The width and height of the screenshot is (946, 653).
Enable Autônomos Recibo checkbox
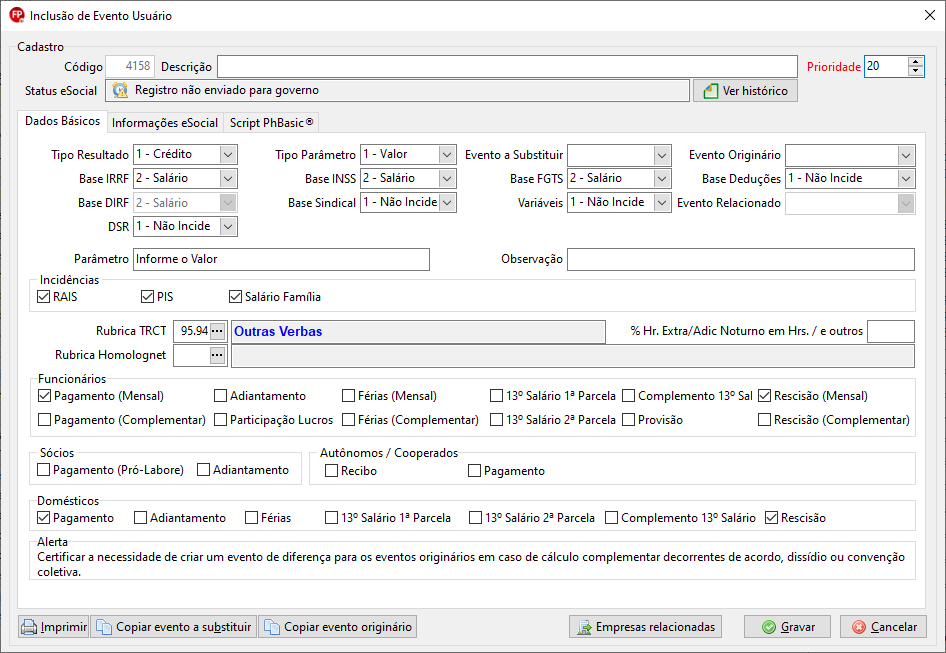331,471
